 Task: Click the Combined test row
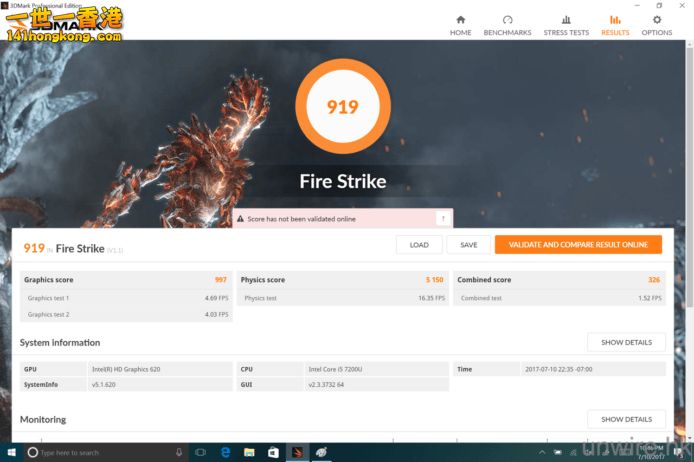559,298
